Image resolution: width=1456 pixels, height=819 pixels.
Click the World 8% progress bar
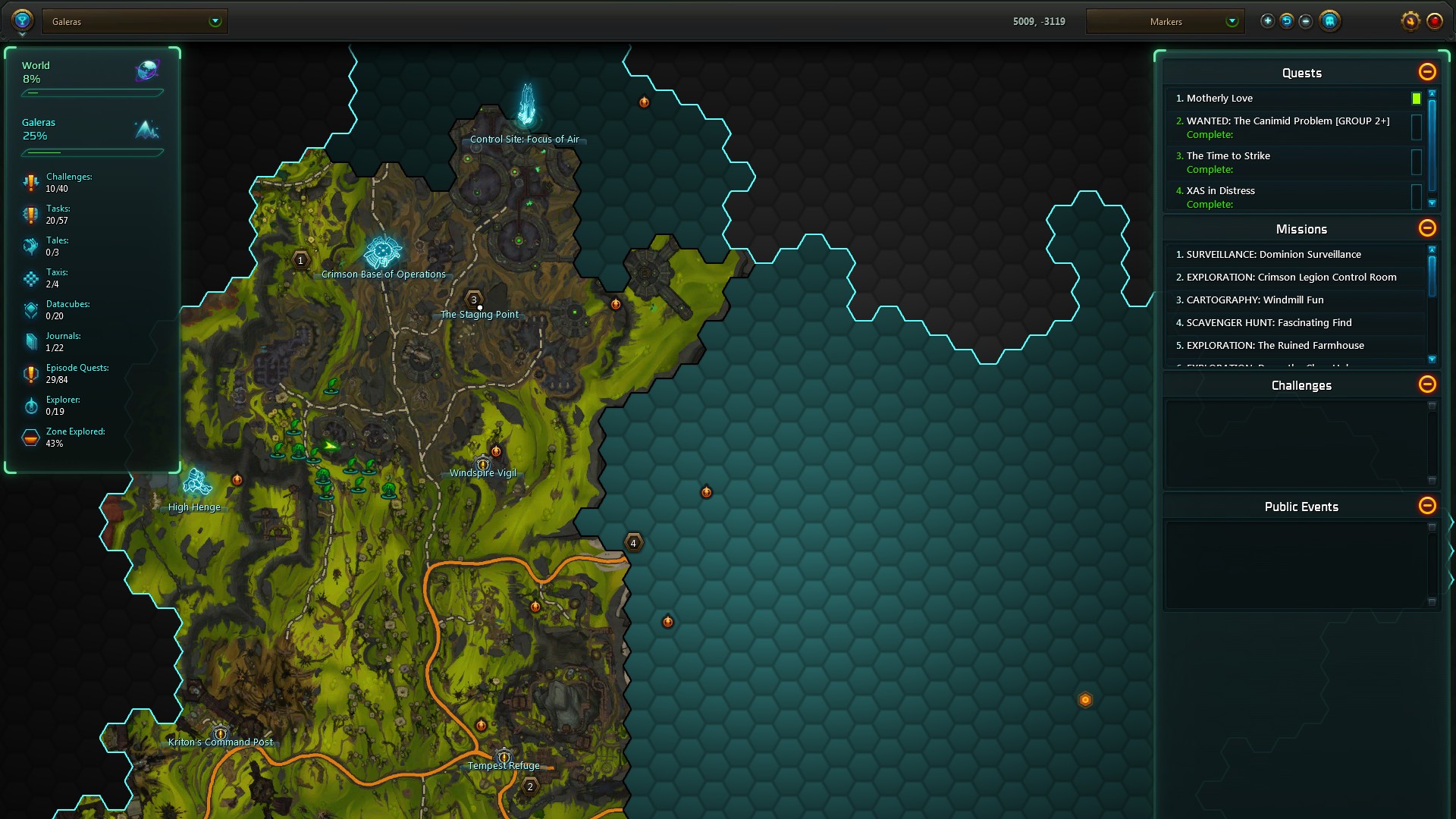click(92, 93)
